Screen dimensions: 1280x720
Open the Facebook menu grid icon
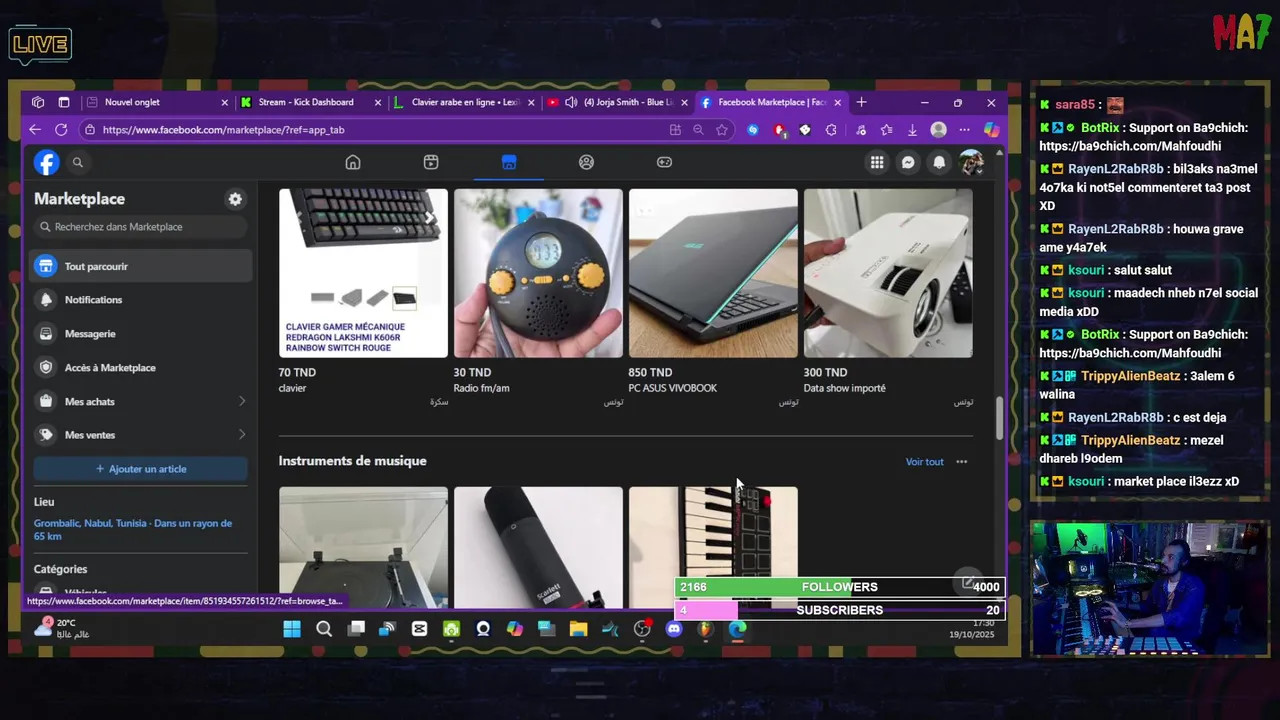coord(877,162)
